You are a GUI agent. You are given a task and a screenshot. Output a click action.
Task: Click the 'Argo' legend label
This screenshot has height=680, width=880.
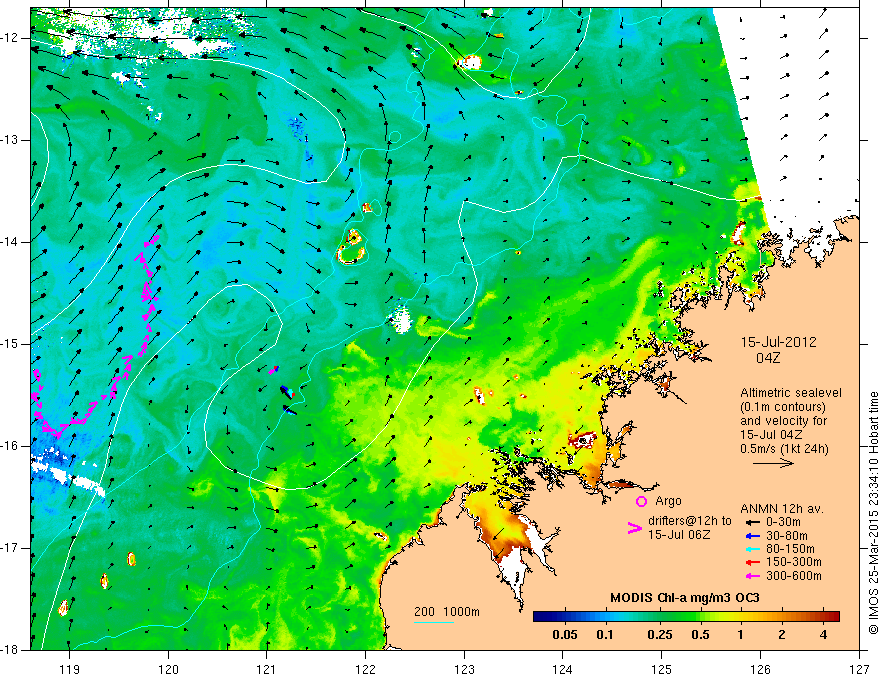668,501
